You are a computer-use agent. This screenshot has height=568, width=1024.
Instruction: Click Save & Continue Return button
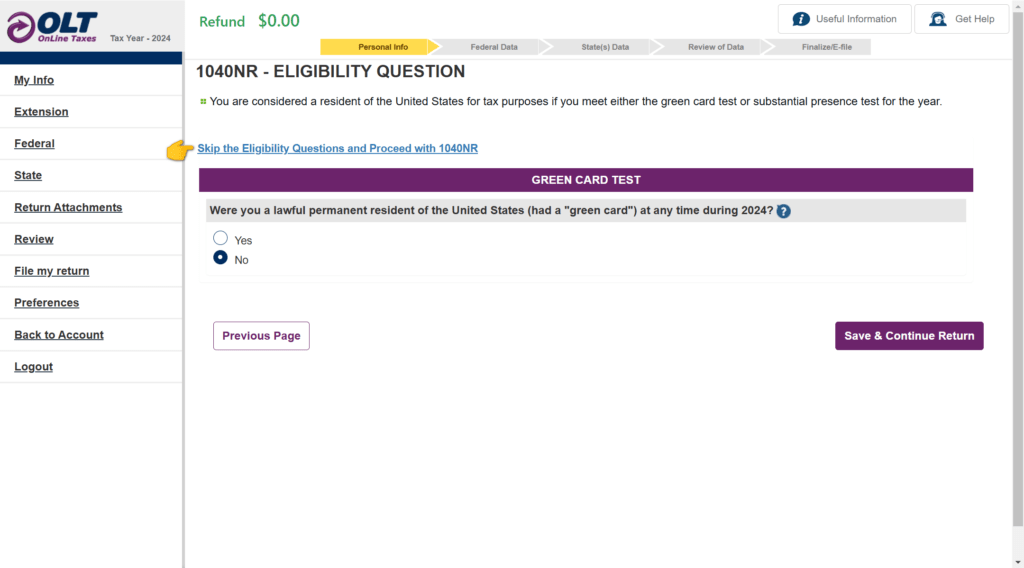click(909, 336)
